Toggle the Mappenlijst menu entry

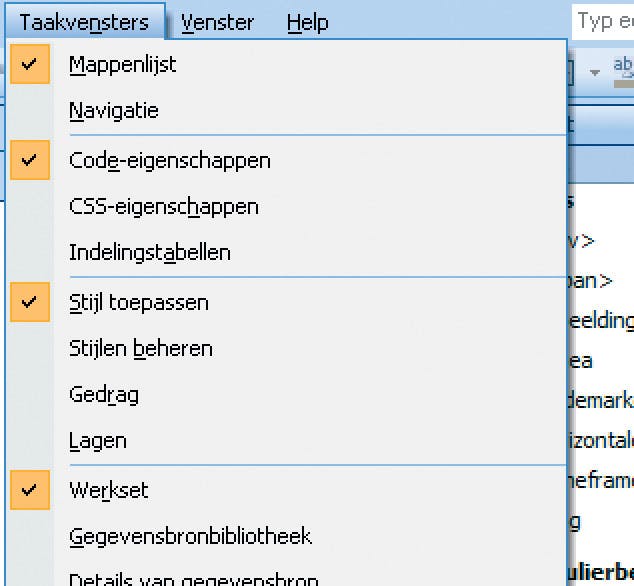click(122, 65)
